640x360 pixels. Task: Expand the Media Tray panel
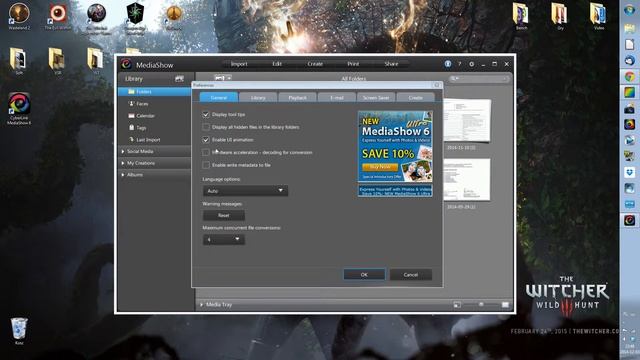[x=216, y=304]
